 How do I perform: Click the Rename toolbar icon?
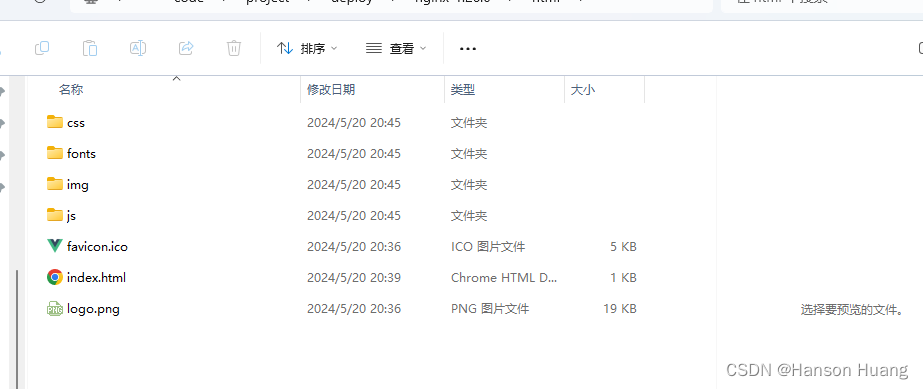pos(138,48)
